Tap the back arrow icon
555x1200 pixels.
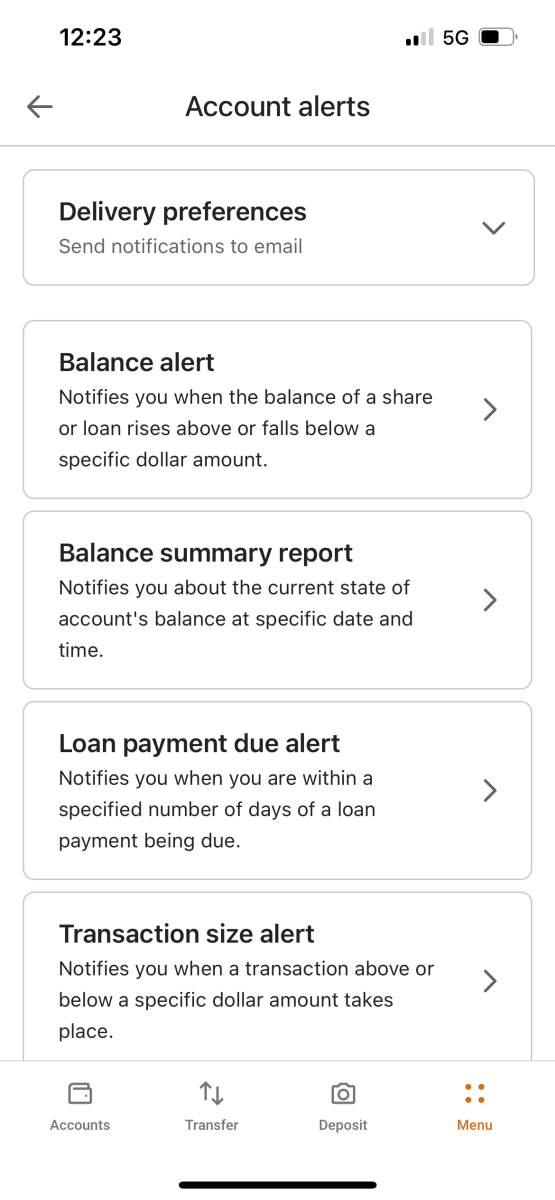coord(40,107)
